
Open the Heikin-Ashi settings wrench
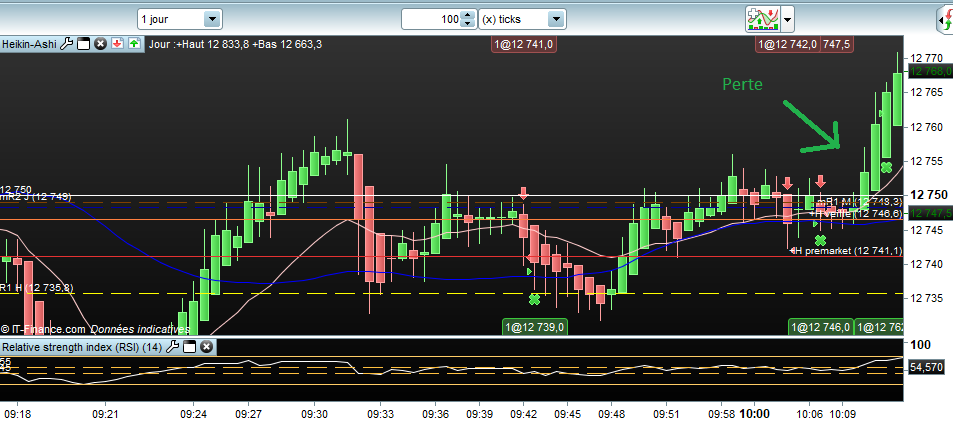[x=67, y=44]
